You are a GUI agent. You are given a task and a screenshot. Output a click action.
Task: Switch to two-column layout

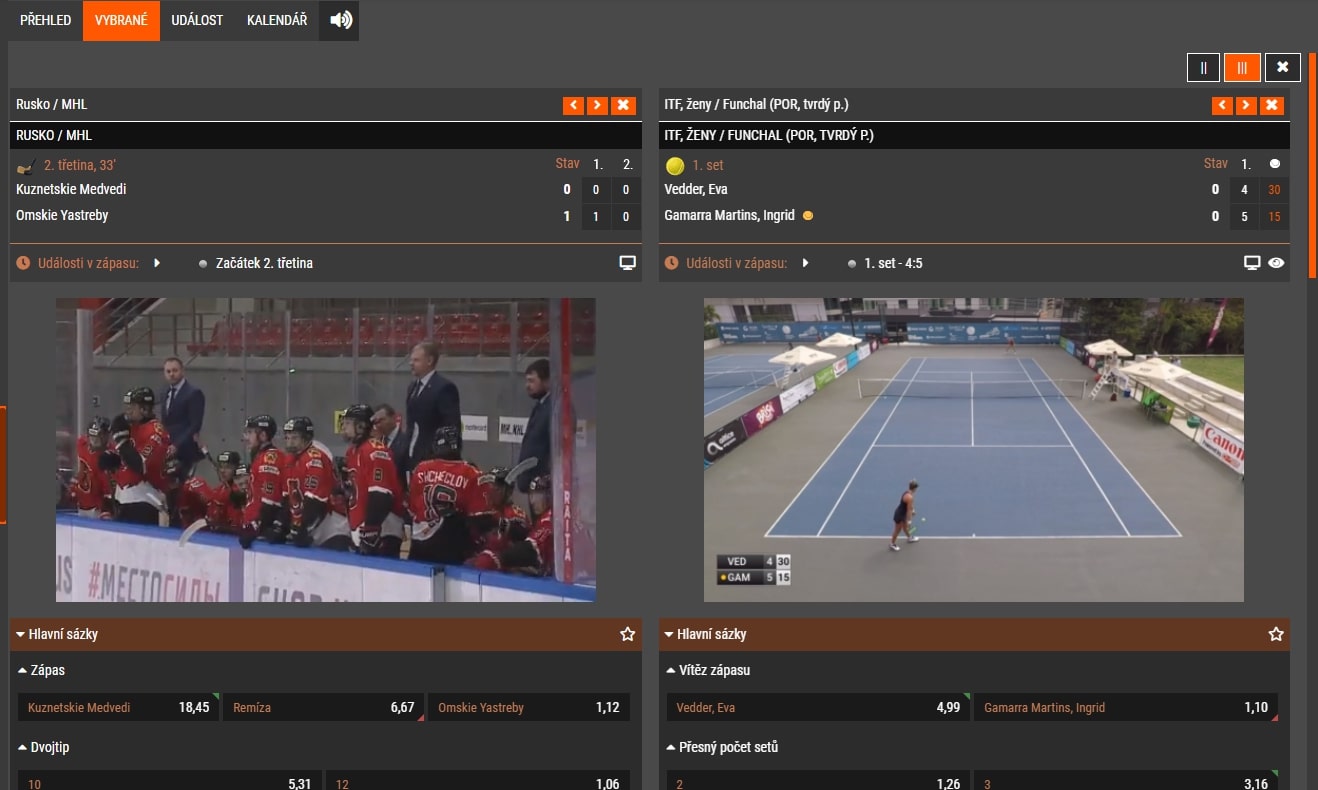pos(1203,67)
